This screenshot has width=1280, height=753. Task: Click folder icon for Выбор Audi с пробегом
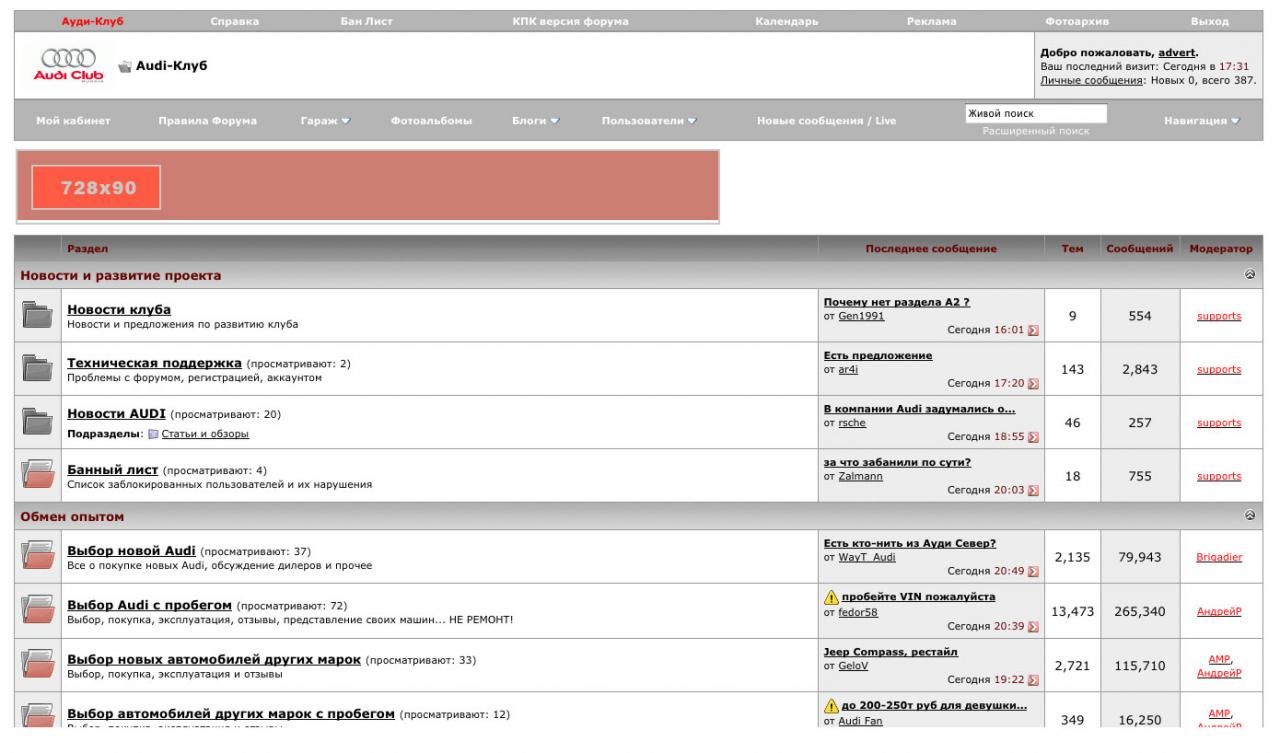coord(38,611)
